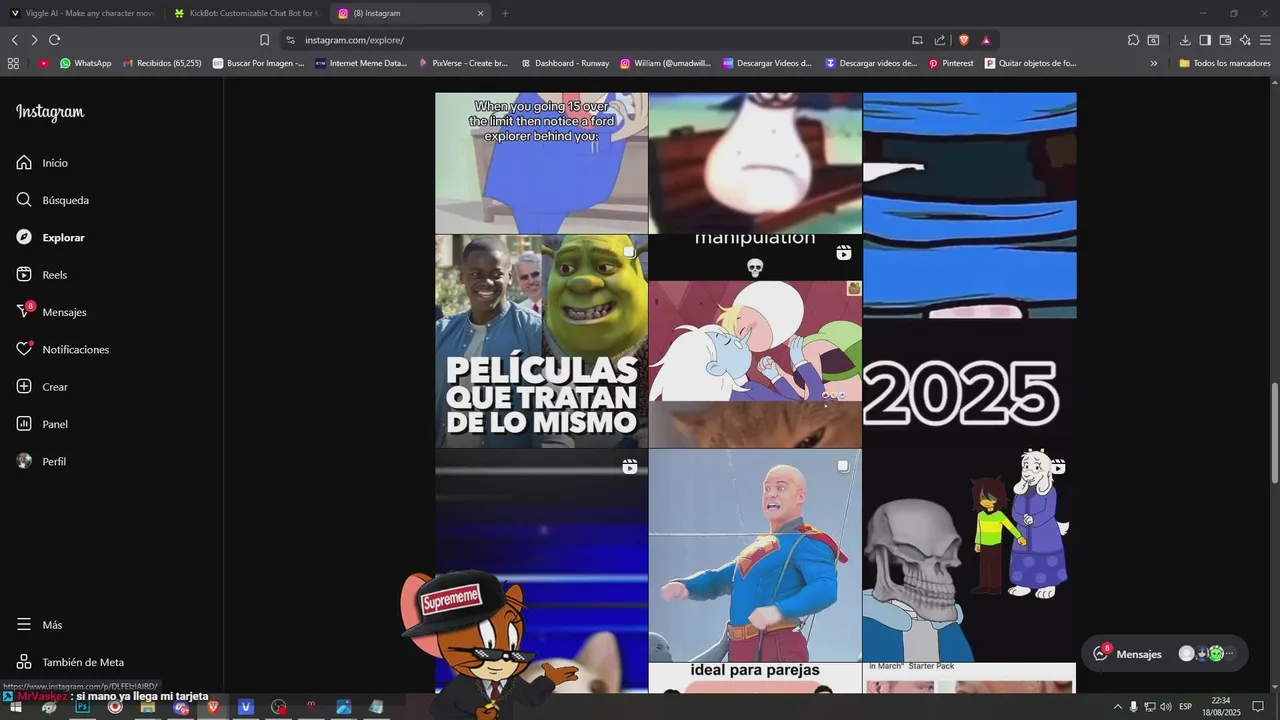Screen dimensions: 1280x720
Task: Open Buscar Por Imagen bookmark
Action: point(258,63)
